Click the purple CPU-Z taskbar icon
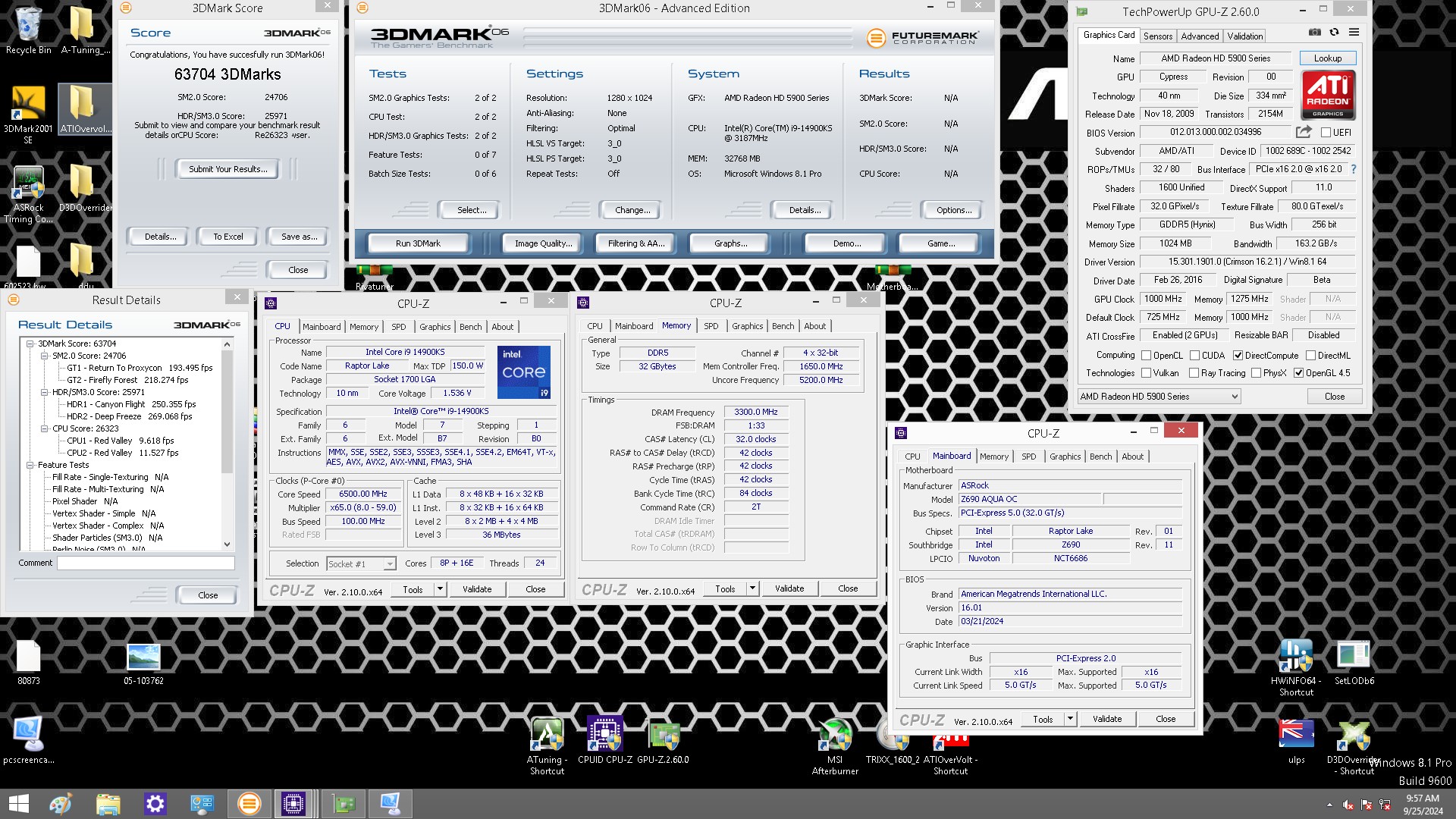Image resolution: width=1456 pixels, height=819 pixels. (293, 803)
